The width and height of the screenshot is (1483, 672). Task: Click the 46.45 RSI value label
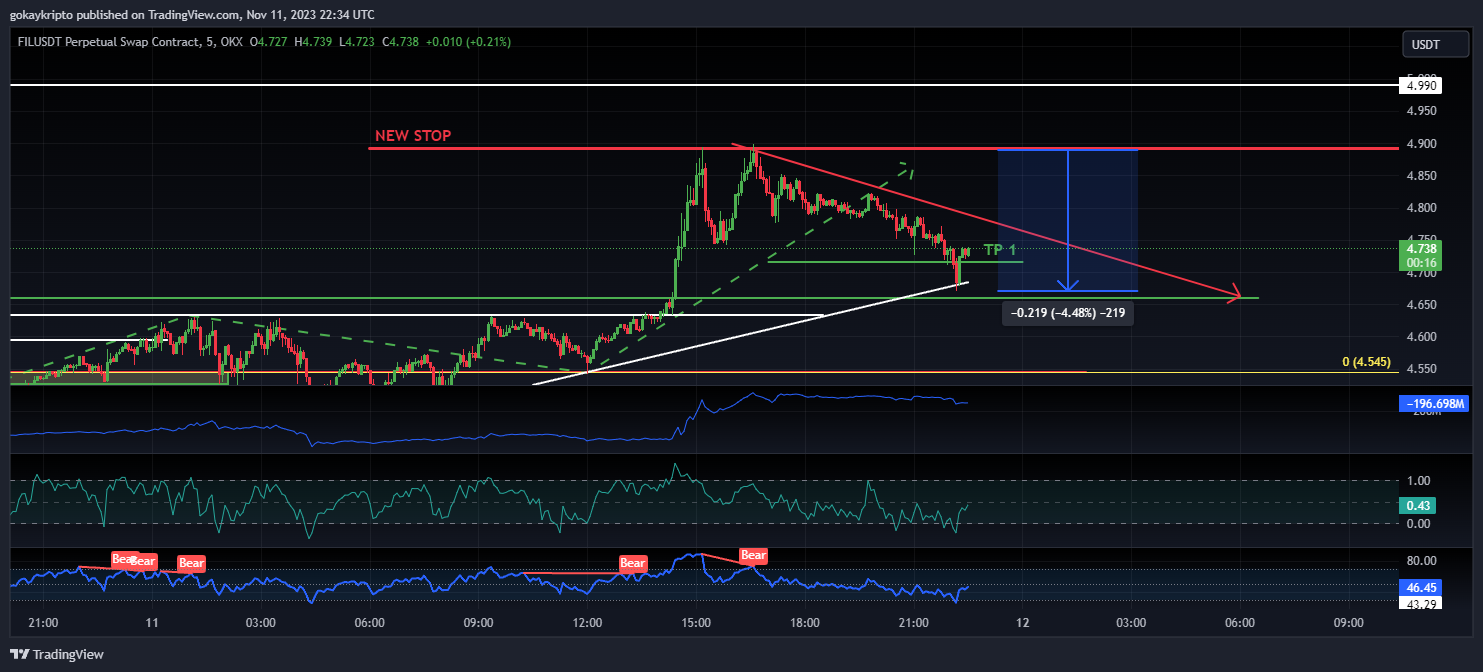point(1421,590)
